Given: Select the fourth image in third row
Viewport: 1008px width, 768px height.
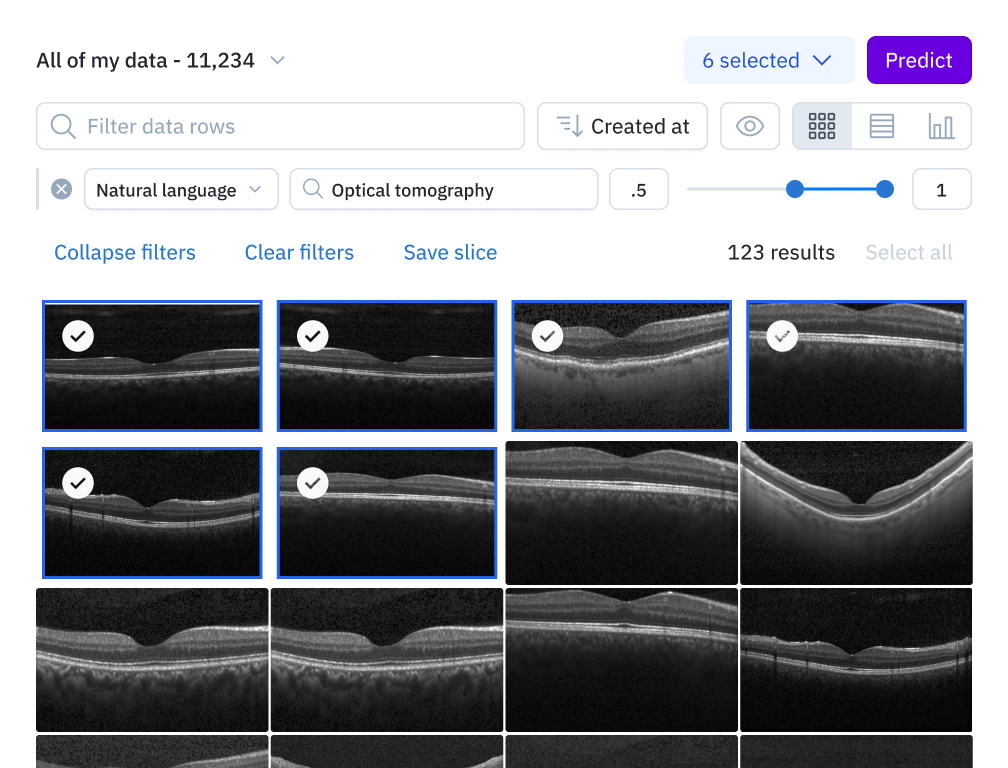Looking at the screenshot, I should tap(856, 660).
